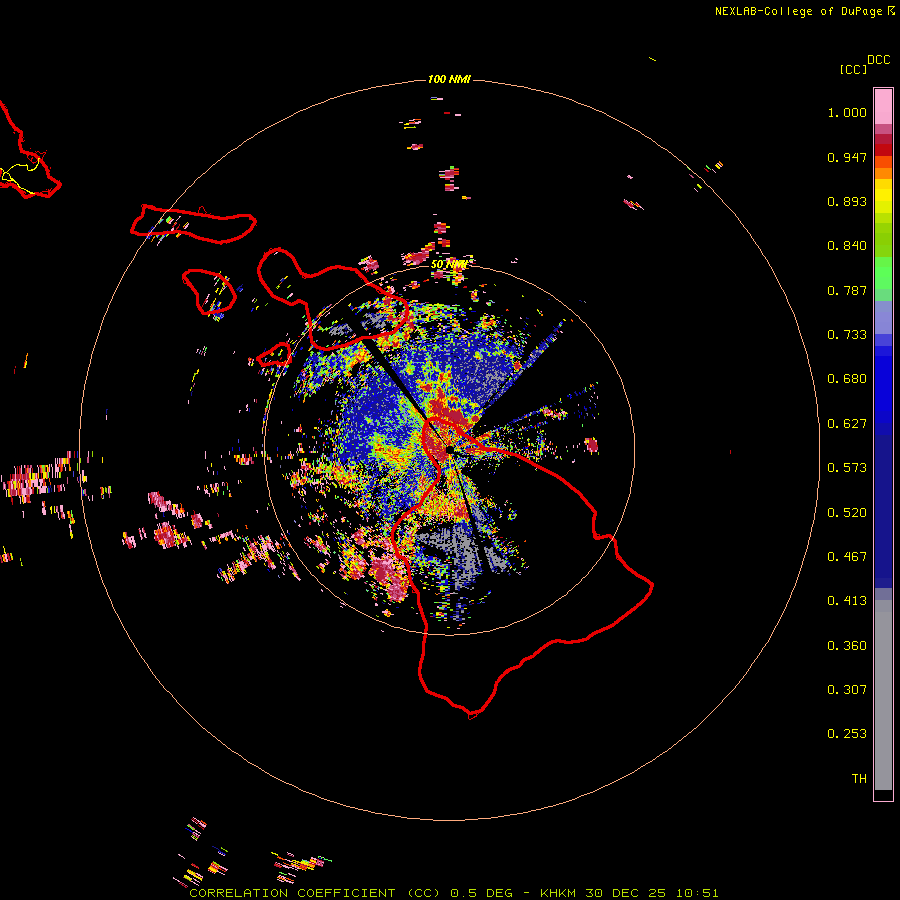Click the 100 NMI range ring label
Screen dimensions: 900x900
449,79
